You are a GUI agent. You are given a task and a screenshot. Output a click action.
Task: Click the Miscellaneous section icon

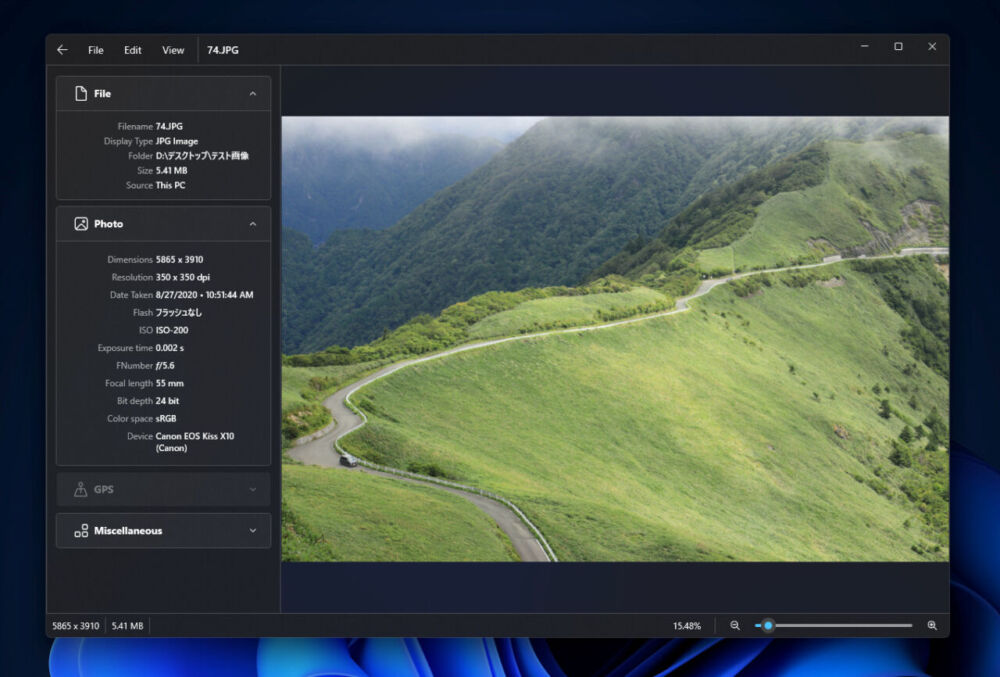pyautogui.click(x=81, y=531)
